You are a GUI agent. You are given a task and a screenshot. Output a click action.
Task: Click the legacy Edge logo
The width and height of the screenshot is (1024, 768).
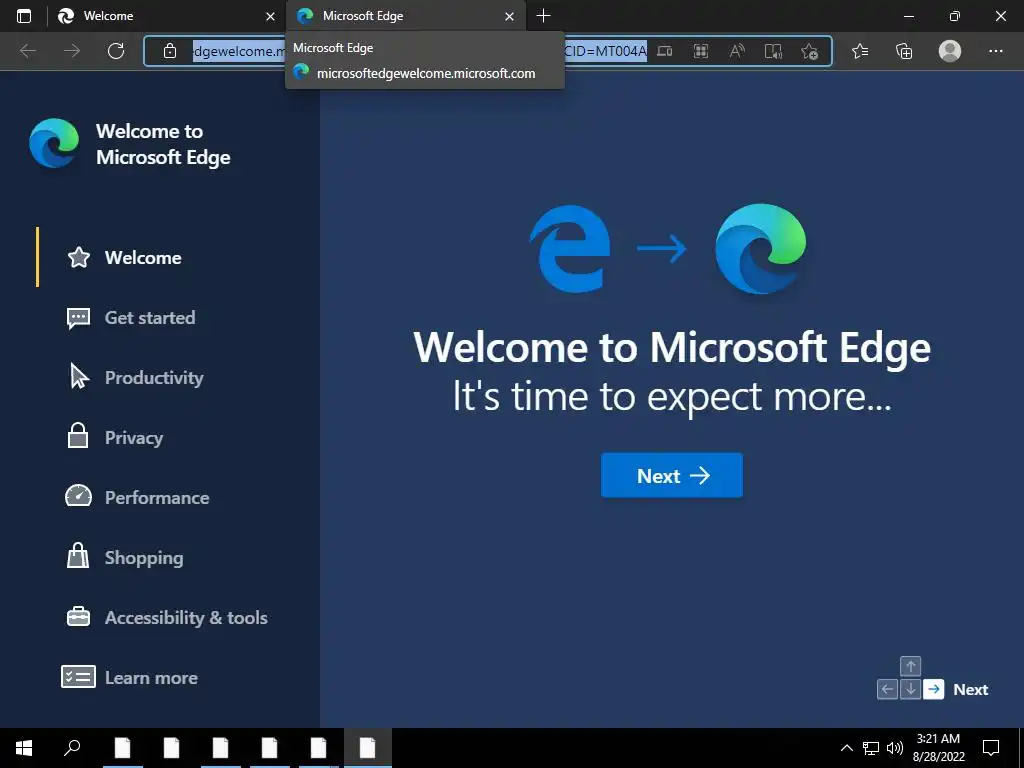coord(569,248)
